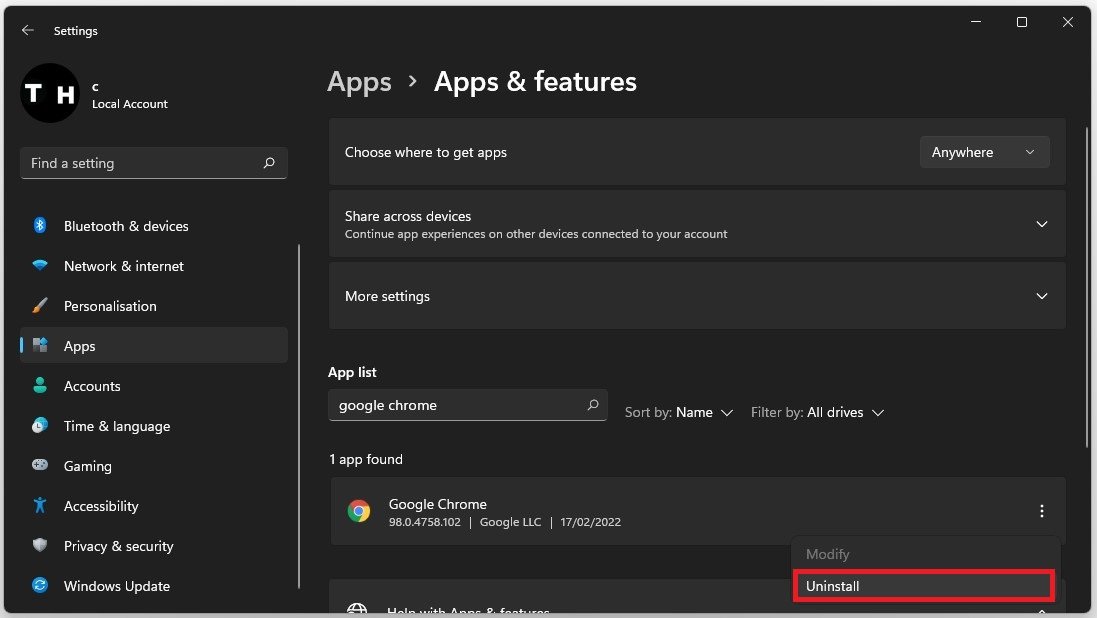
Task: Open Network & internet settings icon
Action: tap(40, 266)
